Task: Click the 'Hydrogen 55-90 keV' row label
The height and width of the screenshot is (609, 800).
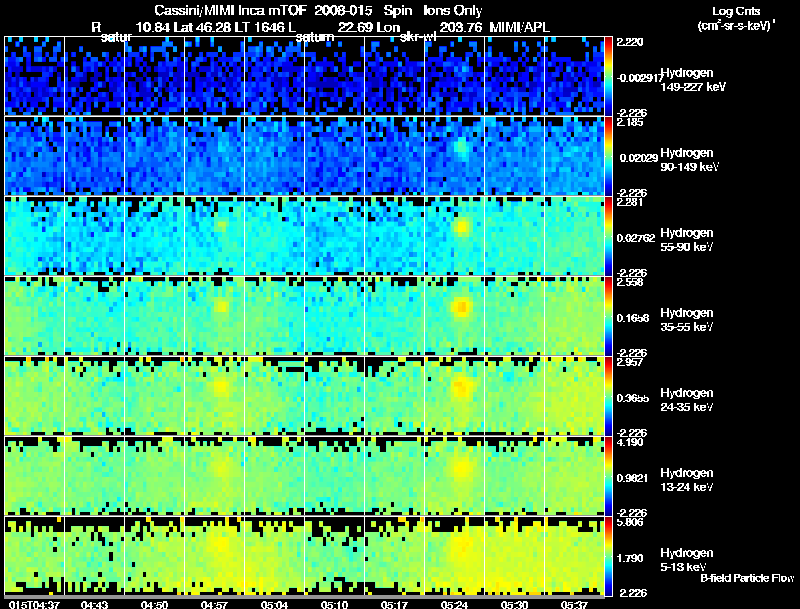Action: (687, 240)
